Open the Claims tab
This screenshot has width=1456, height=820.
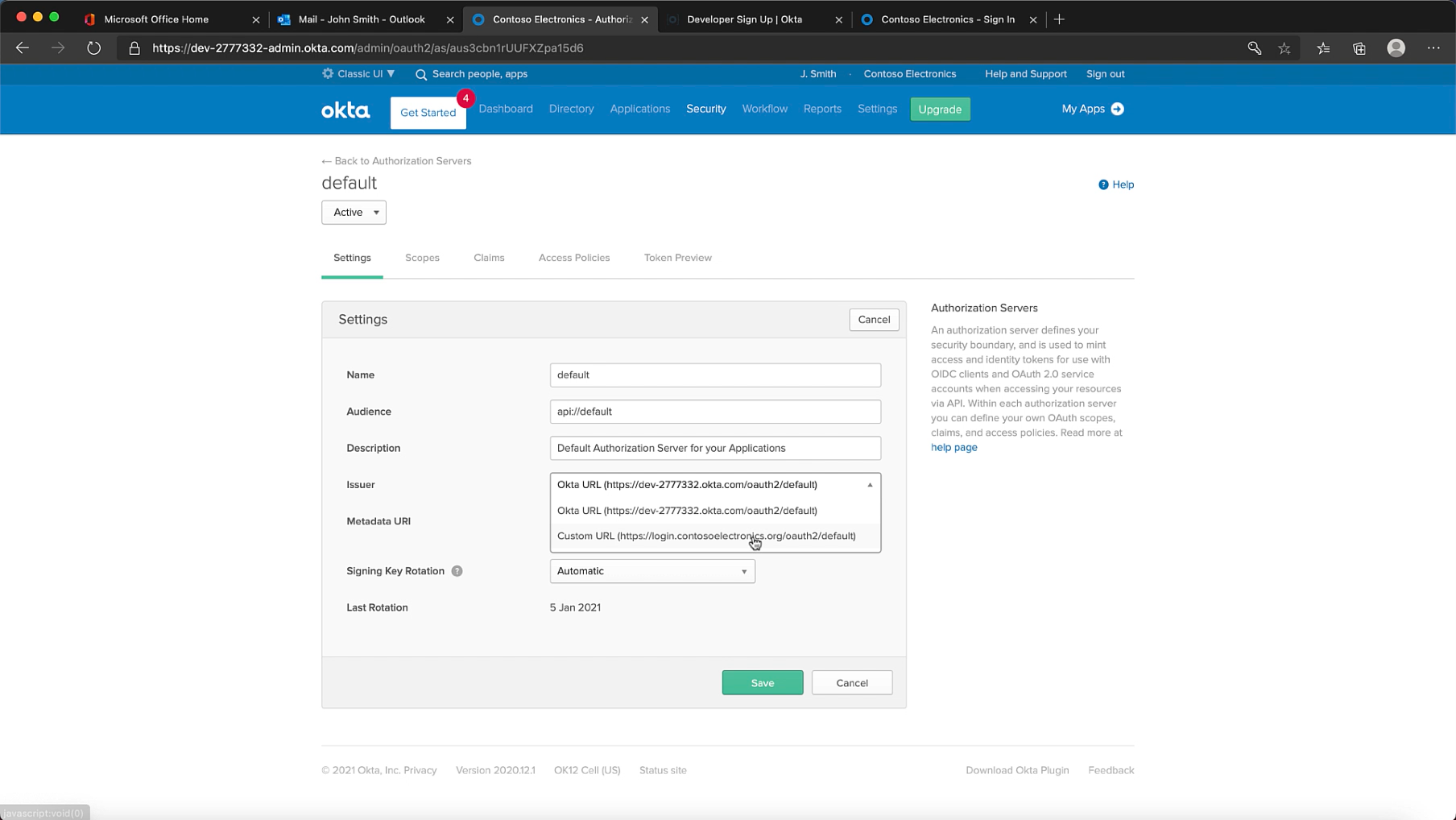pos(489,258)
